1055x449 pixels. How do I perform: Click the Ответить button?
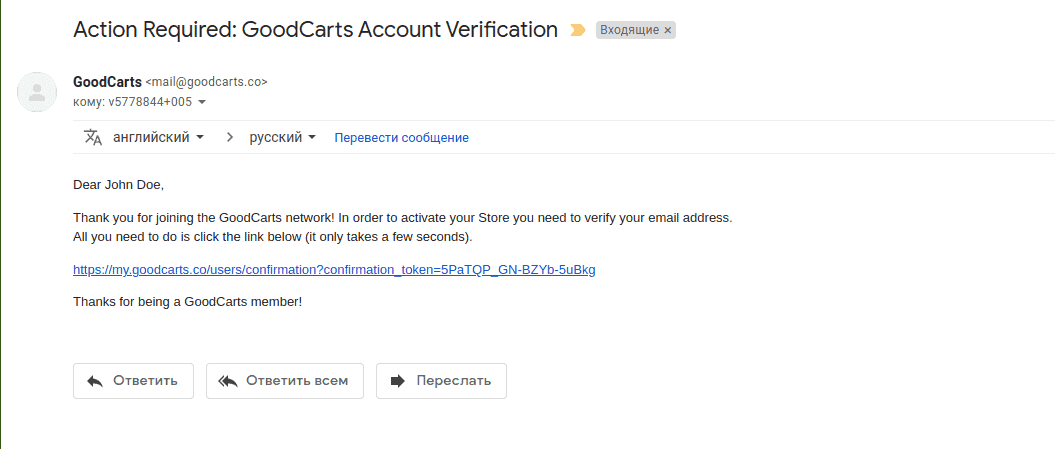tap(133, 381)
